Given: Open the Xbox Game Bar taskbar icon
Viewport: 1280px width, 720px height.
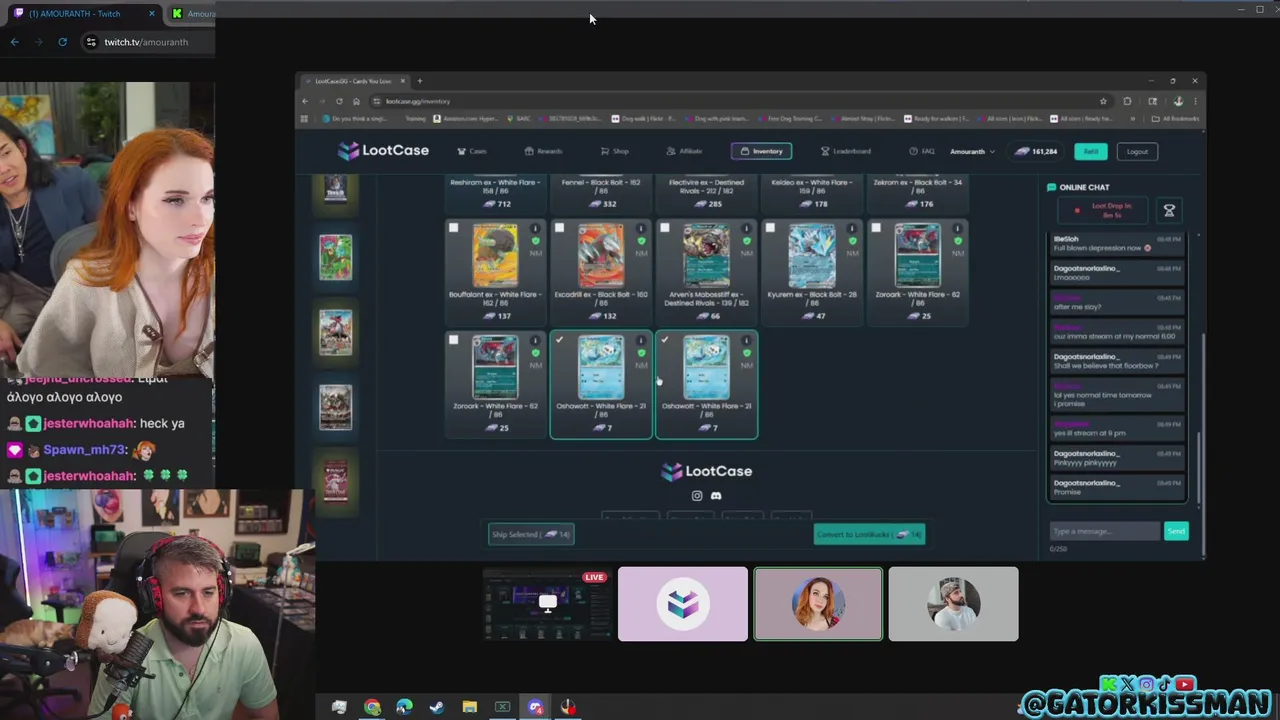Looking at the screenshot, I should 502,707.
